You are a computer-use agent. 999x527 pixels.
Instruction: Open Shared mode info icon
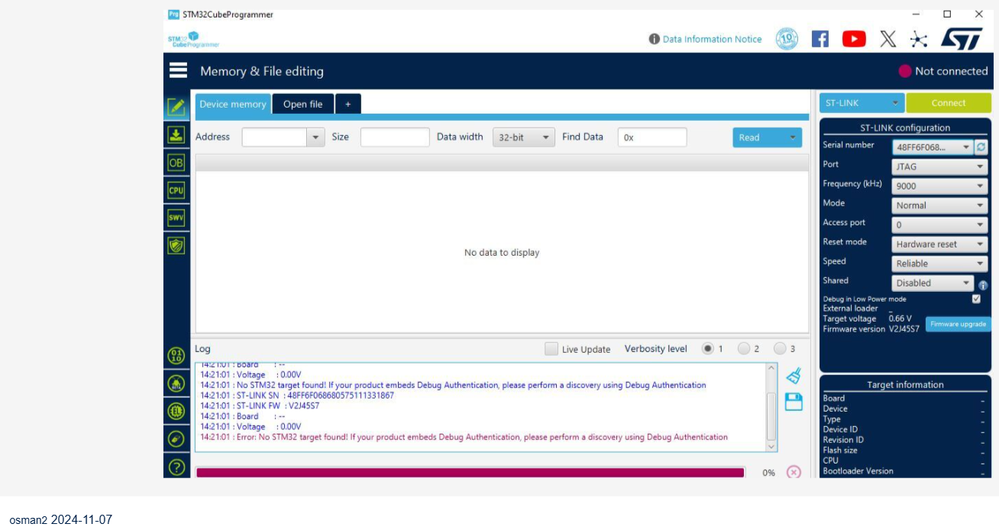982,285
